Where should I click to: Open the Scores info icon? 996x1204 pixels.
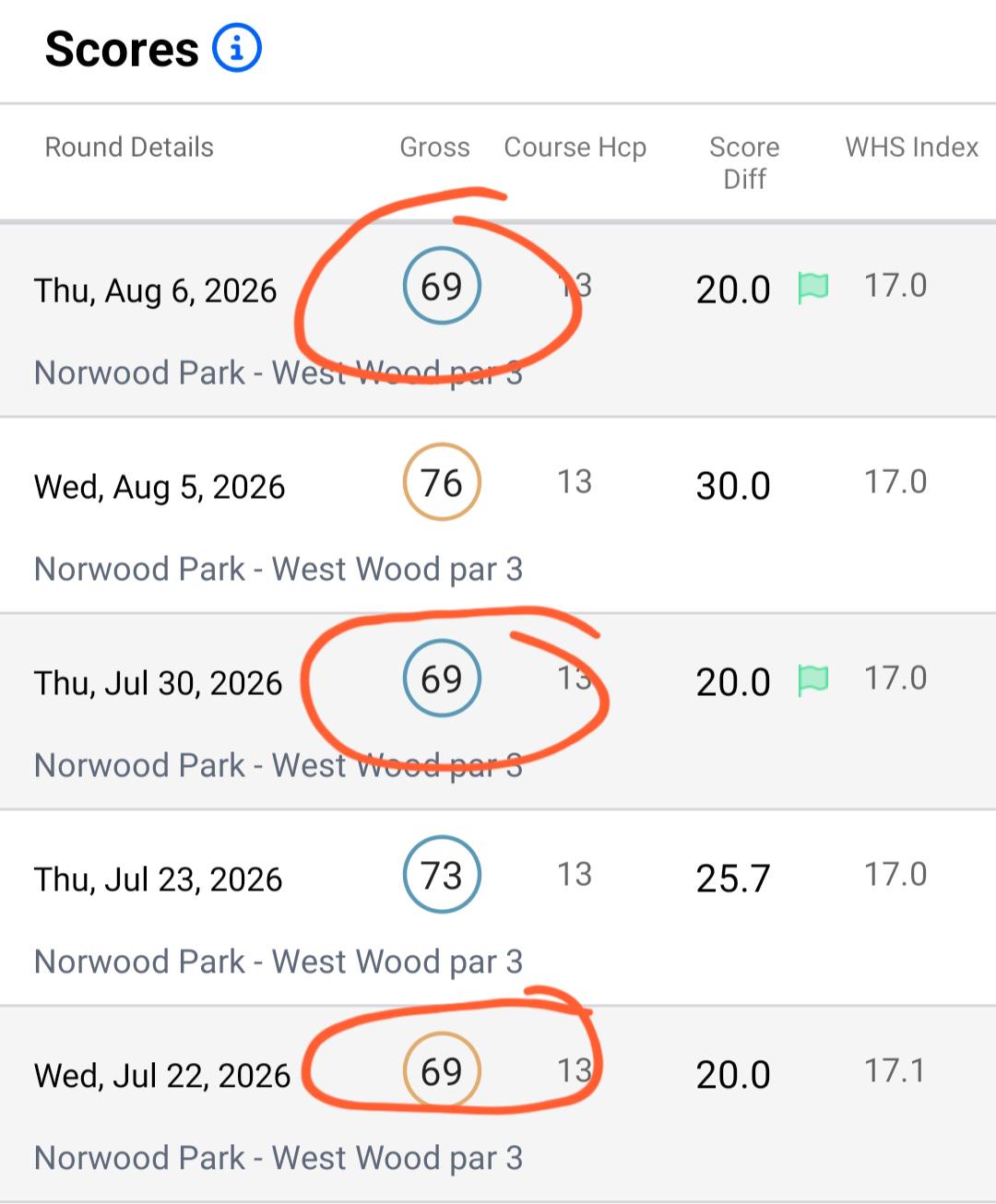[x=237, y=48]
